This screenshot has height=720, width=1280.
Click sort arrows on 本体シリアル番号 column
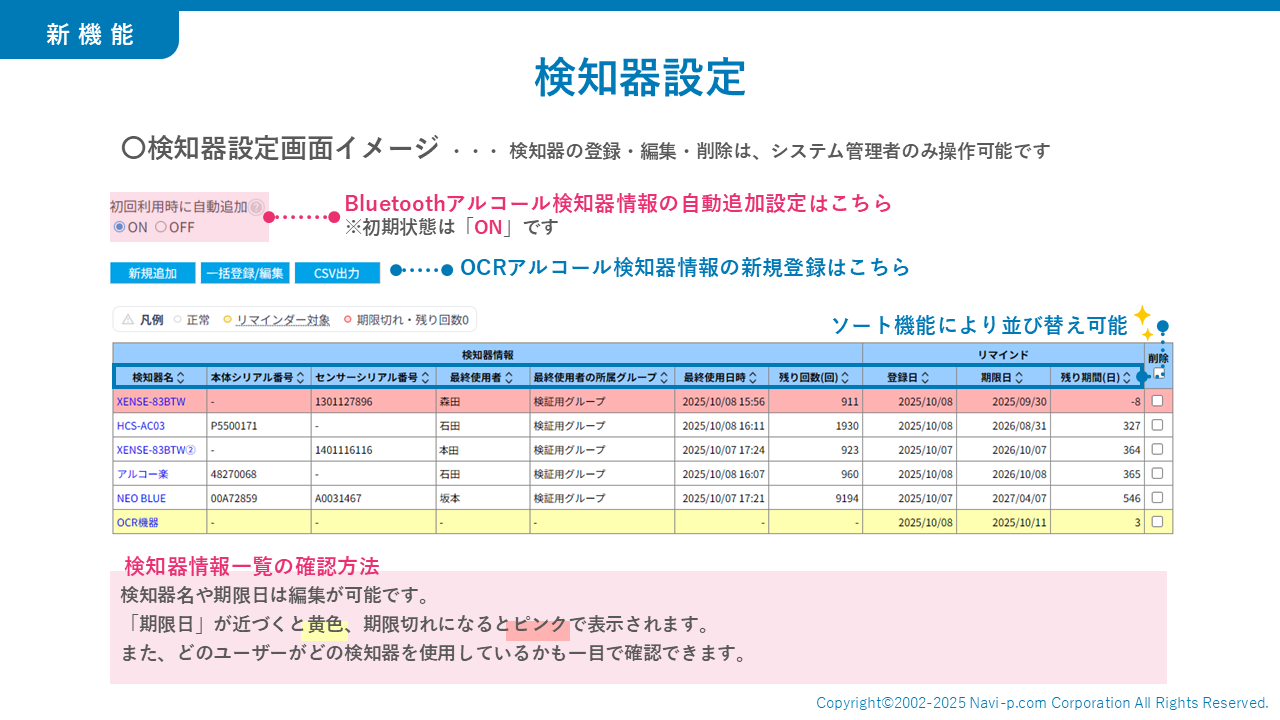302,378
